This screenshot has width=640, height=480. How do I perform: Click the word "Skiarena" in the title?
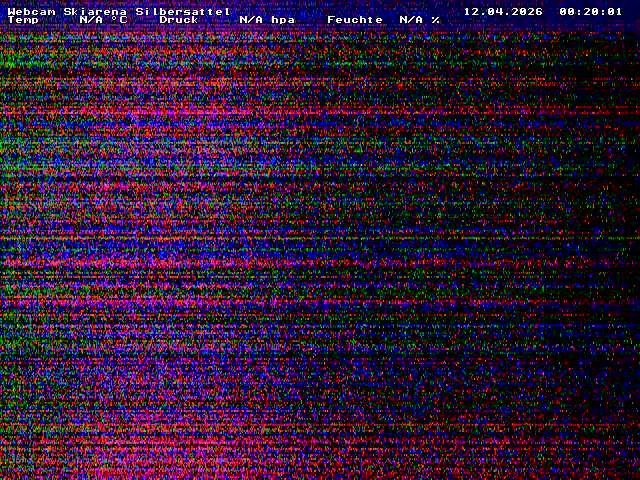point(95,11)
